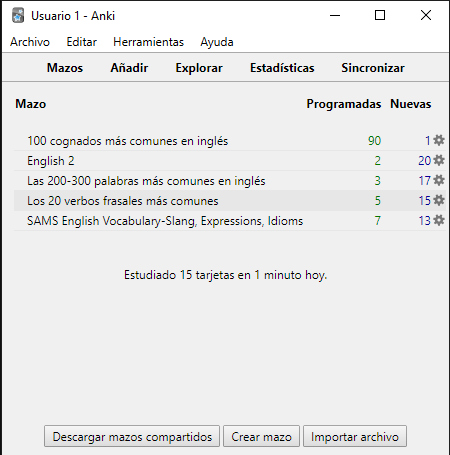
Task: Open the Editar menu
Action: 81,42
